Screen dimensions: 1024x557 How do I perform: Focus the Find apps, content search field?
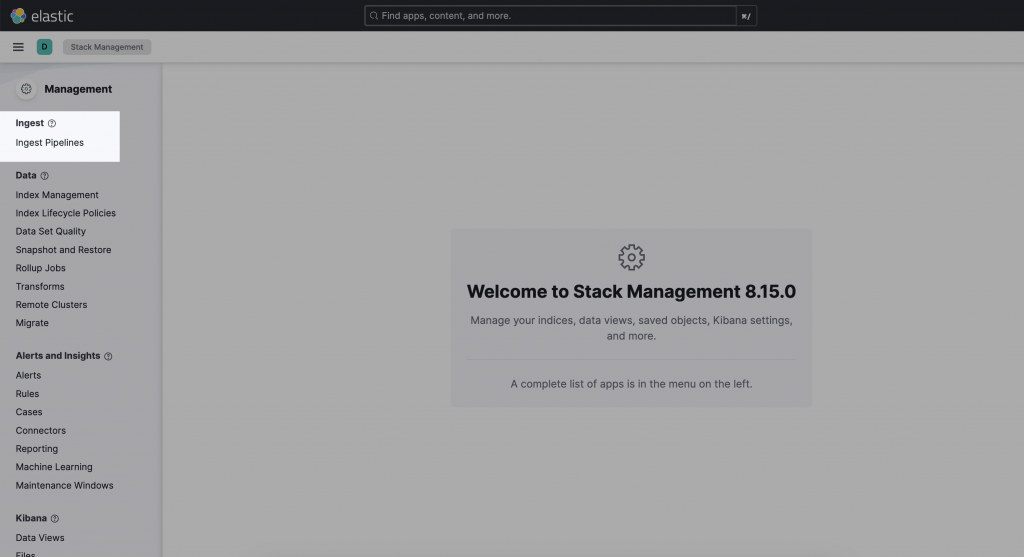(550, 16)
